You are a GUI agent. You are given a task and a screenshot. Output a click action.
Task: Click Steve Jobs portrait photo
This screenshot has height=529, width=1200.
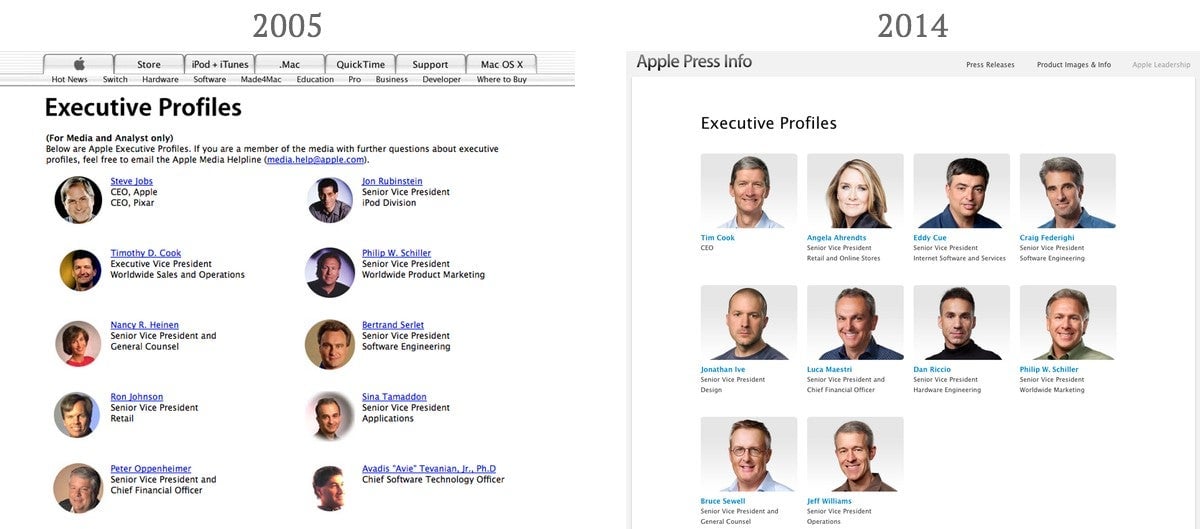pos(78,200)
